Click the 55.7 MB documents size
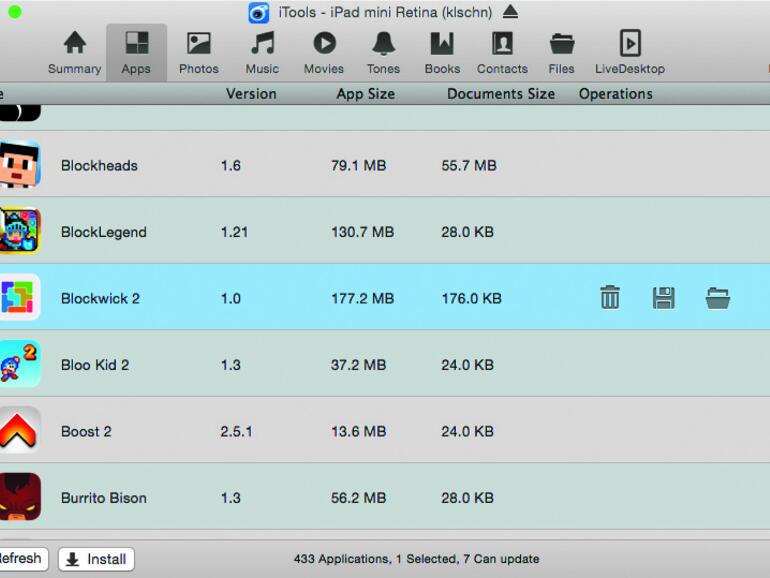The height and width of the screenshot is (578, 770). tap(469, 166)
